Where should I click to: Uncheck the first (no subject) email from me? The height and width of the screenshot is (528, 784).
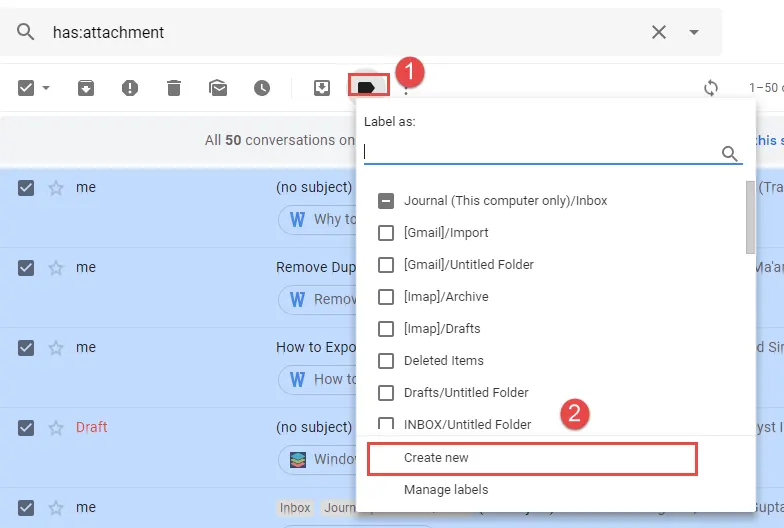point(26,188)
